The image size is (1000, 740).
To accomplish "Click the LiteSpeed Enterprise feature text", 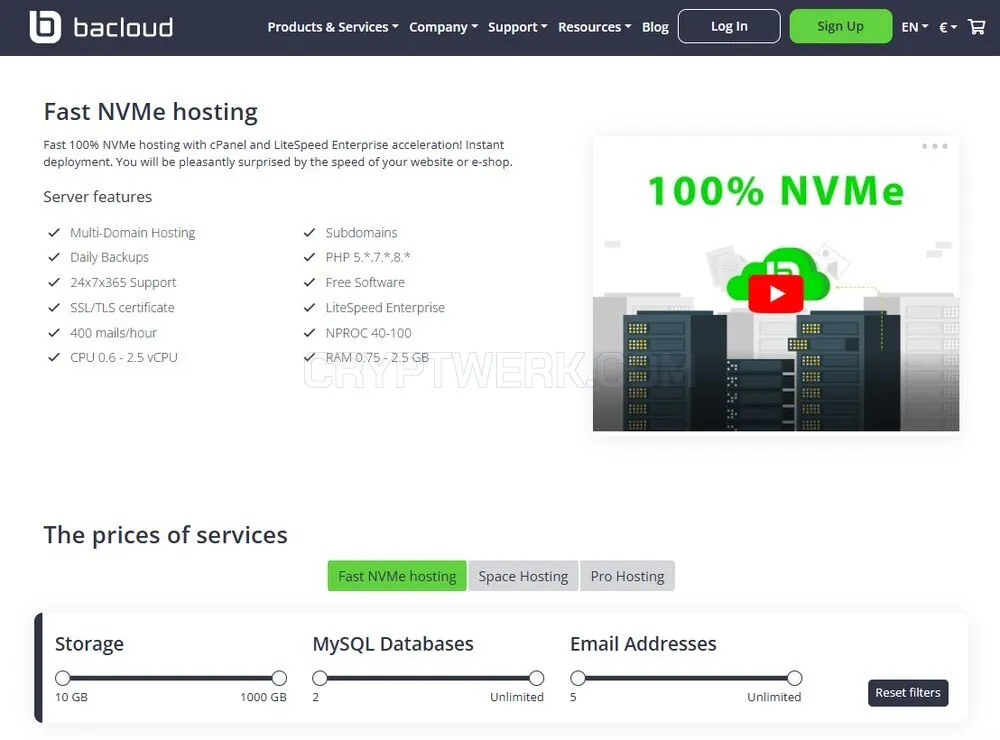I will (x=385, y=307).
